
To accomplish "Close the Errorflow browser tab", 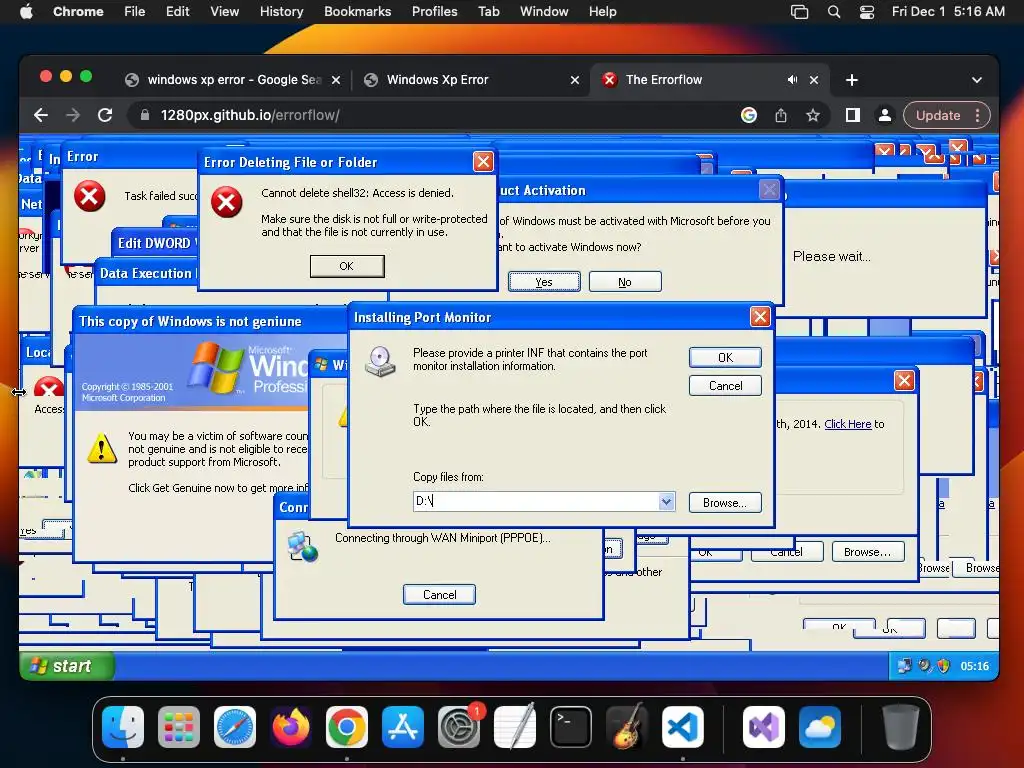I will [x=814, y=80].
